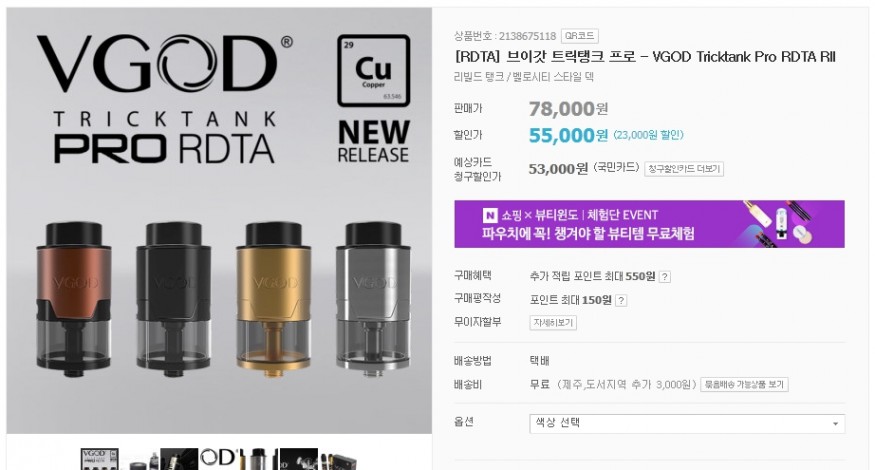Select the sixth dark smoke thumbnail
875x470 pixels.
(298, 459)
